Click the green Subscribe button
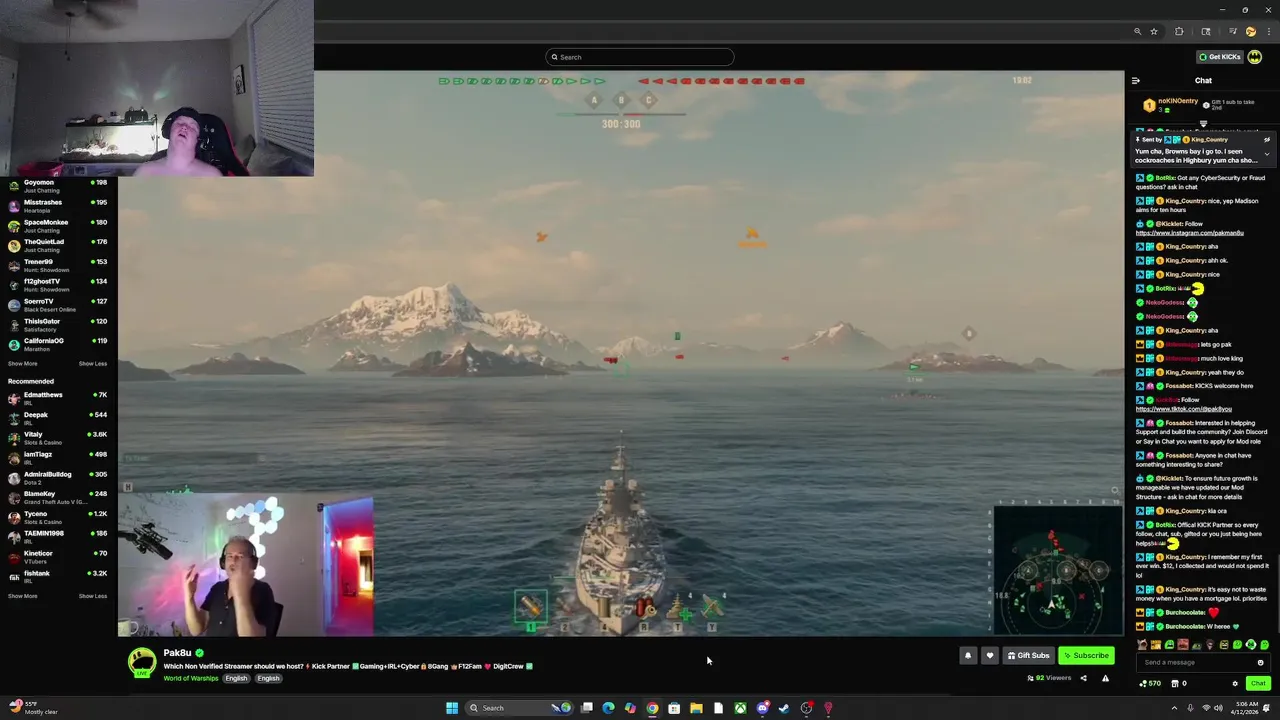 pos(1086,656)
